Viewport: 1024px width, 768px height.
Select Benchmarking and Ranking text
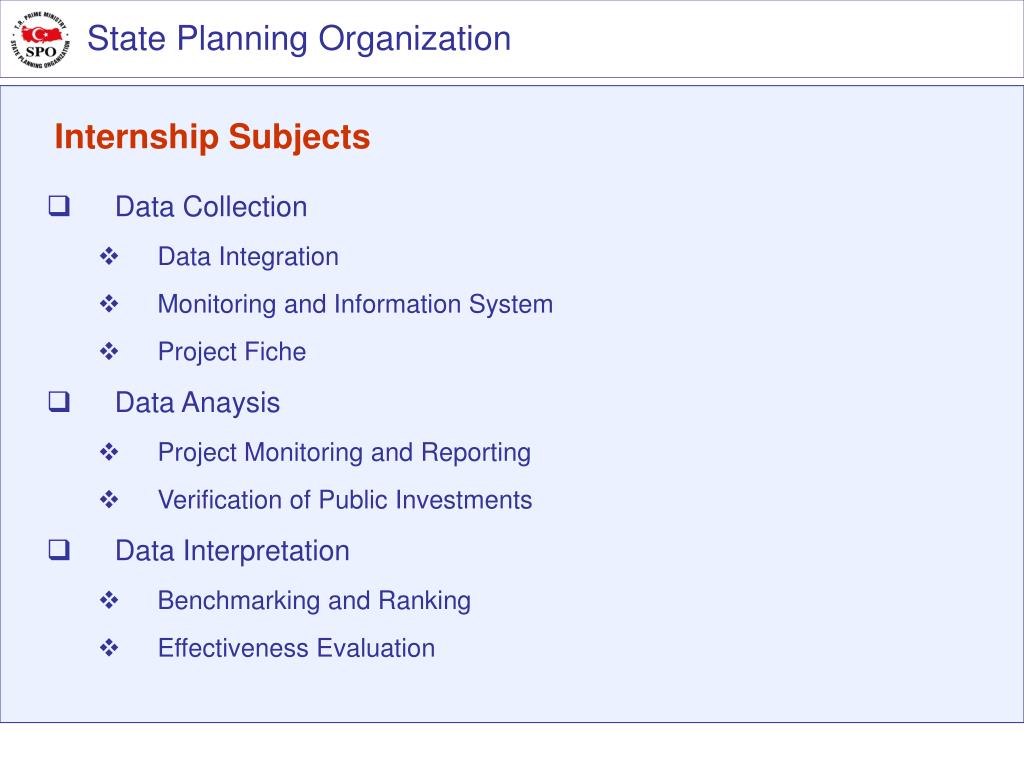pyautogui.click(x=314, y=601)
